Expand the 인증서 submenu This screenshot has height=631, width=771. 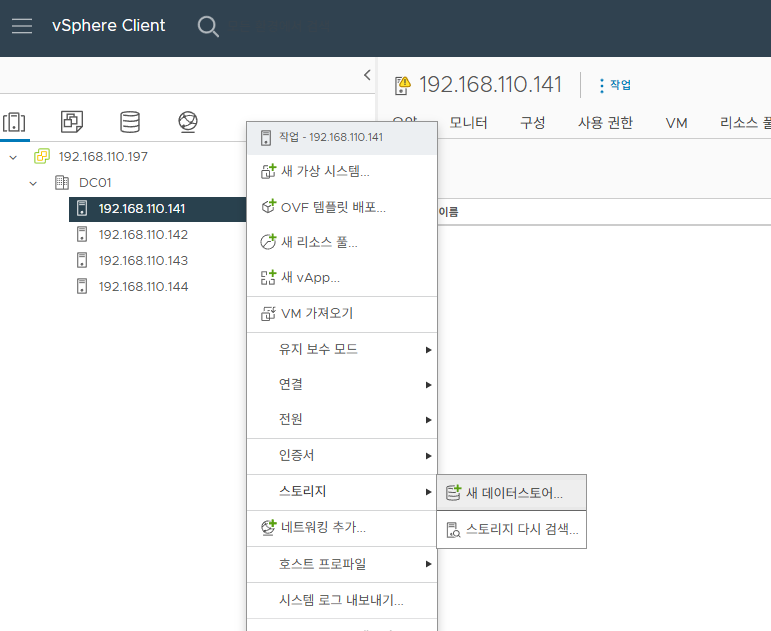(x=428, y=456)
